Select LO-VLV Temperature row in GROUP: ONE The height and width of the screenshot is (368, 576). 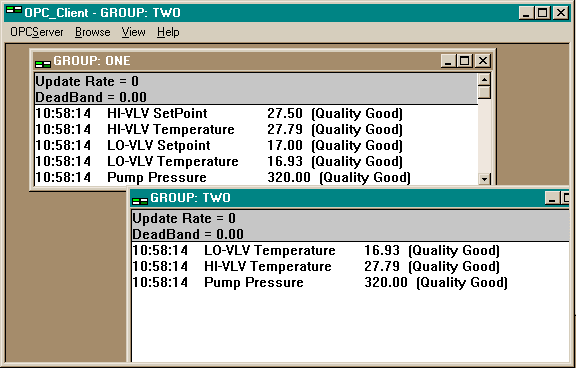coord(256,162)
